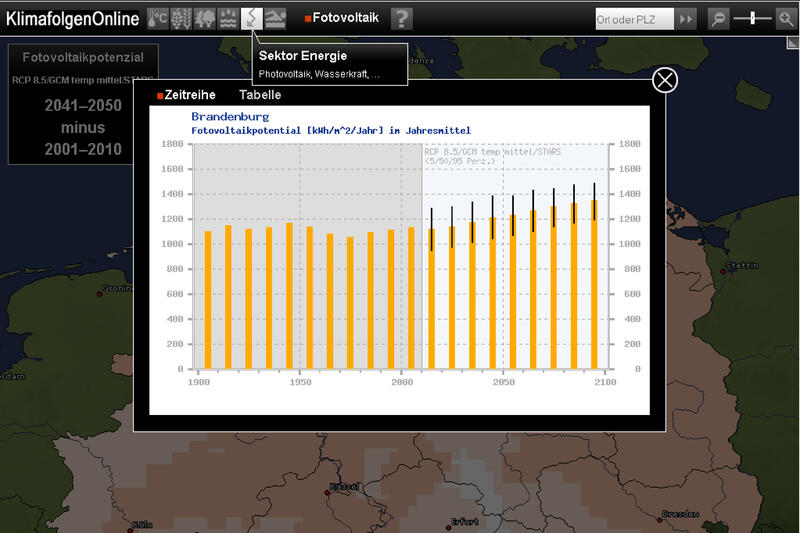Click the Ort oder PLZ search field
Viewport: 800px width, 533px height.
click(633, 19)
